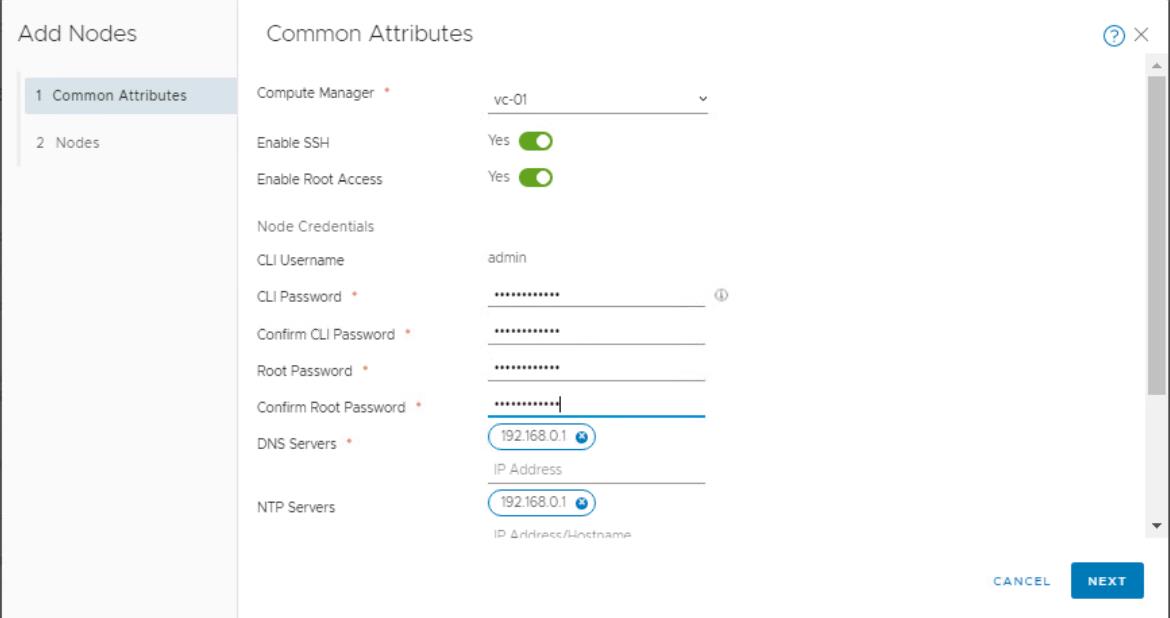
Task: Remove the 192.168.0.1 NTP server chip
Action: (x=581, y=503)
